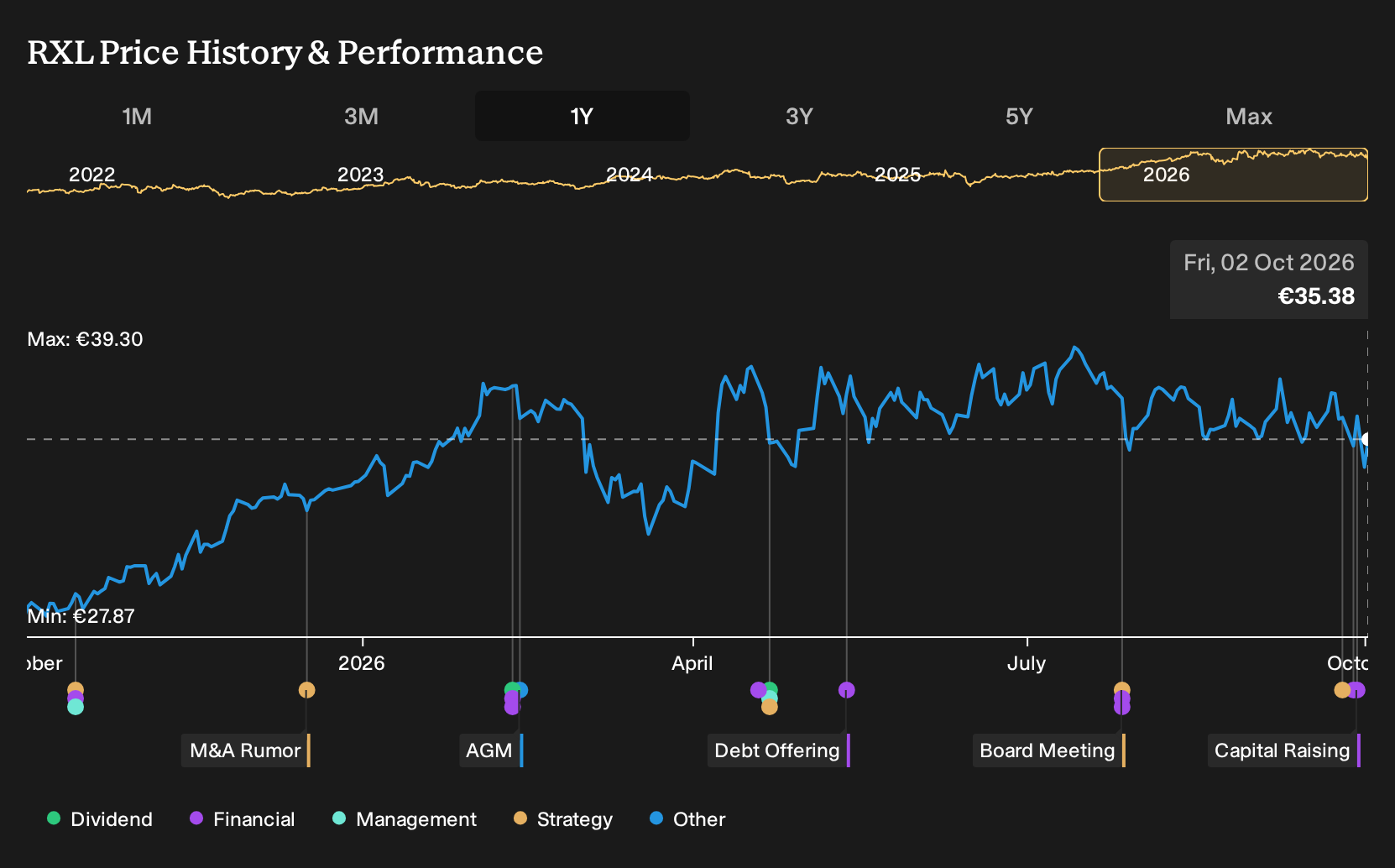Click the April axis label
Image resolution: width=1395 pixels, height=868 pixels.
coord(692,663)
